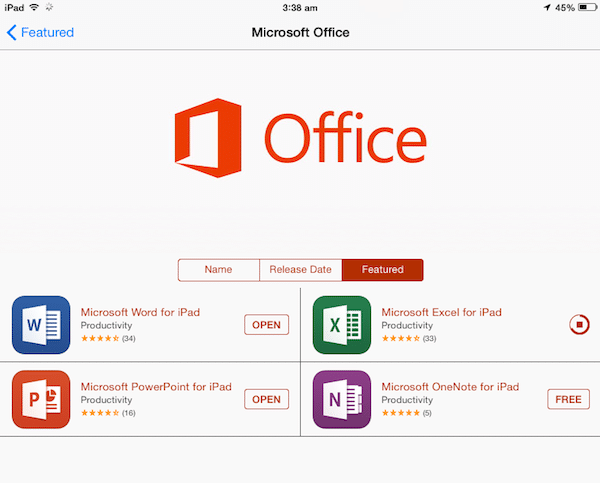Tap the Microsoft OneNote app icon
Screen dimensions: 600x483
pyautogui.click(x=342, y=399)
